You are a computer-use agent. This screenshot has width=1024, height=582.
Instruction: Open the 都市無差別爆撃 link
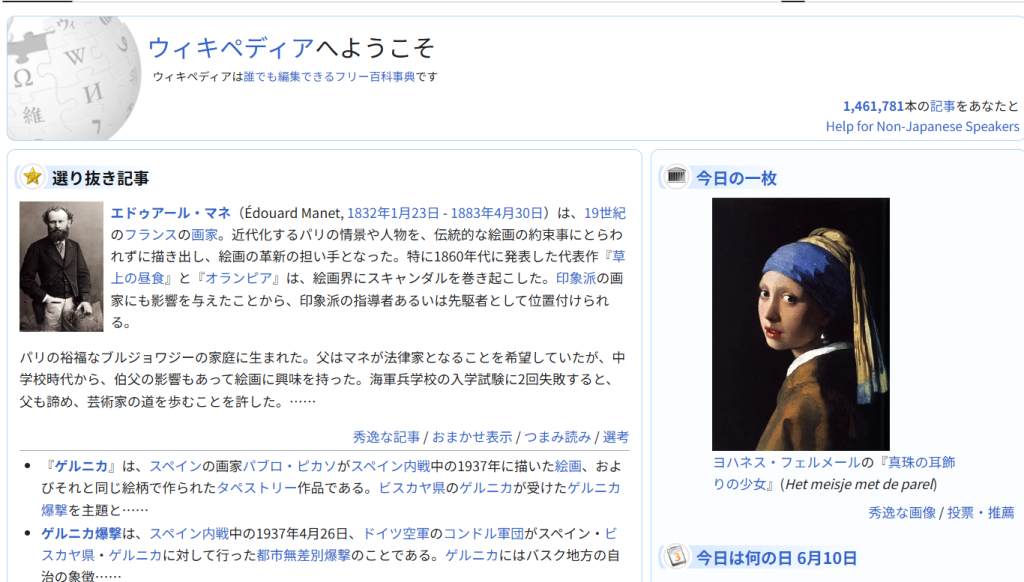click(303, 555)
